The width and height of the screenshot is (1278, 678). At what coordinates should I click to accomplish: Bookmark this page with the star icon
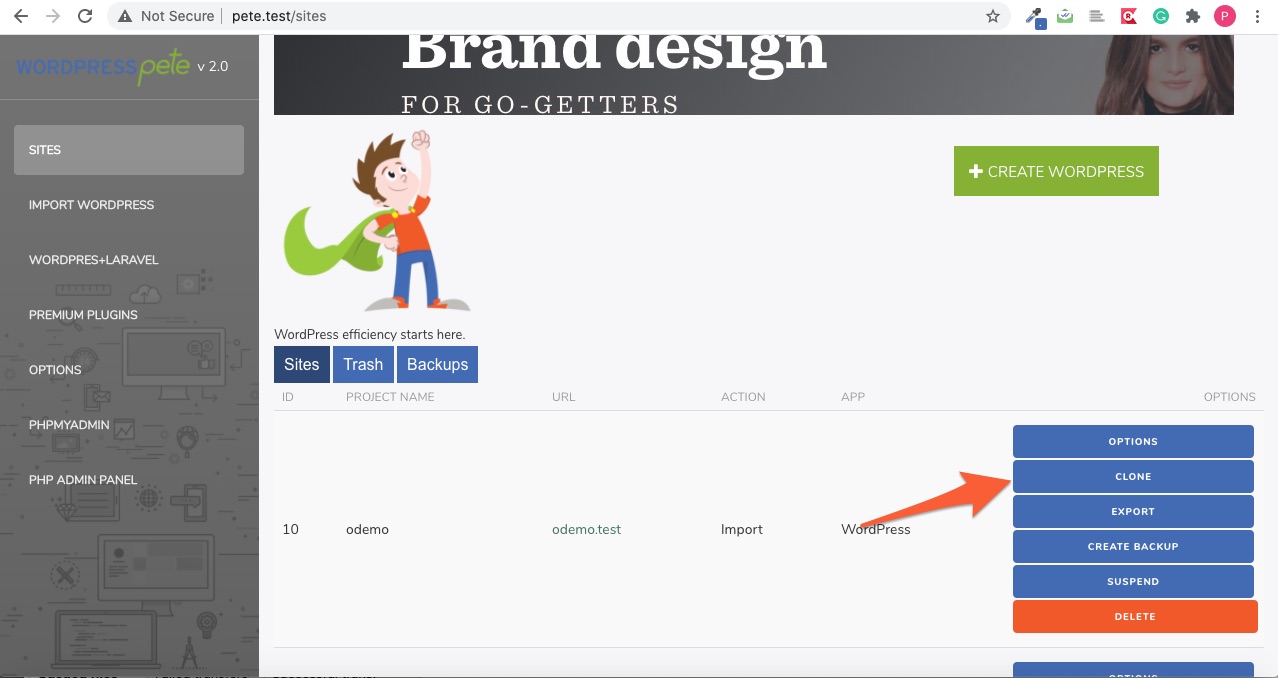pyautogui.click(x=992, y=16)
